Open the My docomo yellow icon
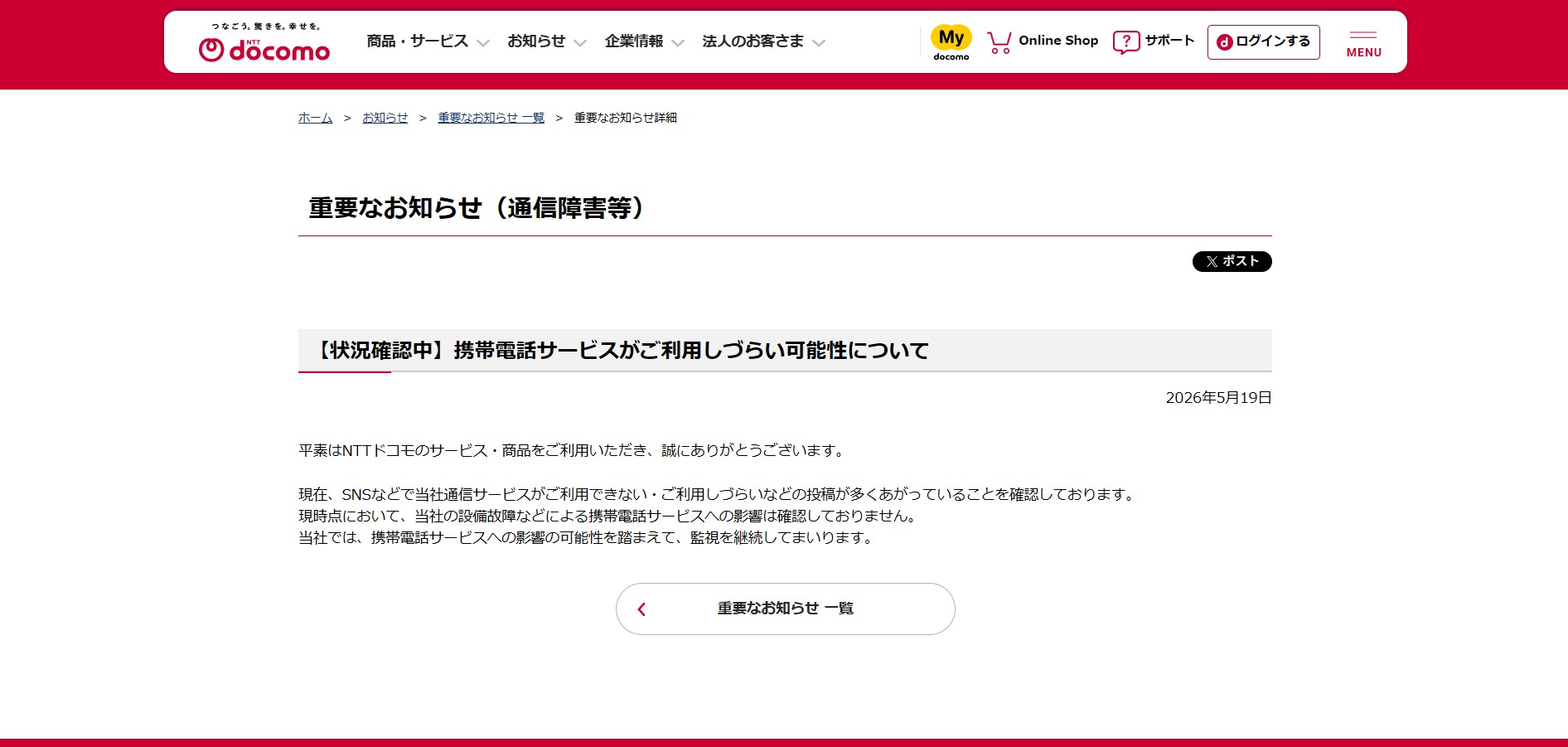 [x=951, y=42]
